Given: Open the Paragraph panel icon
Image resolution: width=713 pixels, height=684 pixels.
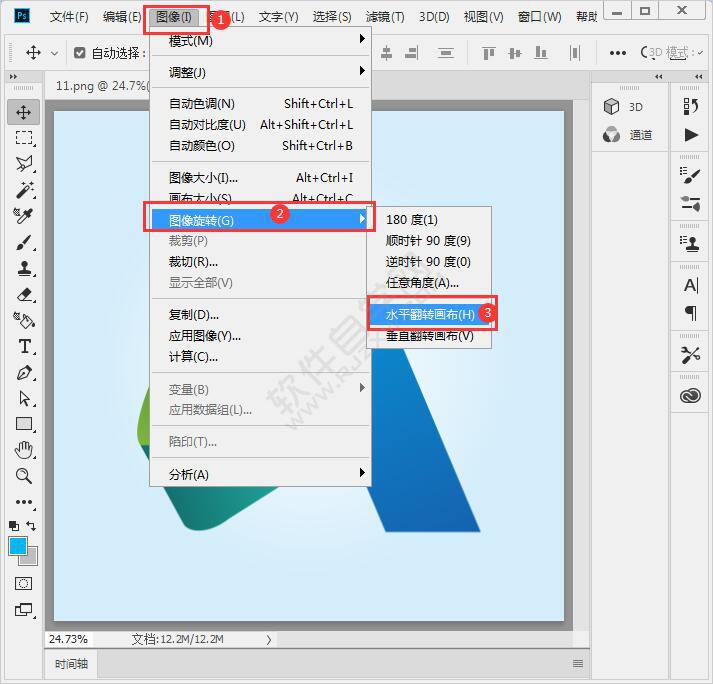Looking at the screenshot, I should [691, 313].
